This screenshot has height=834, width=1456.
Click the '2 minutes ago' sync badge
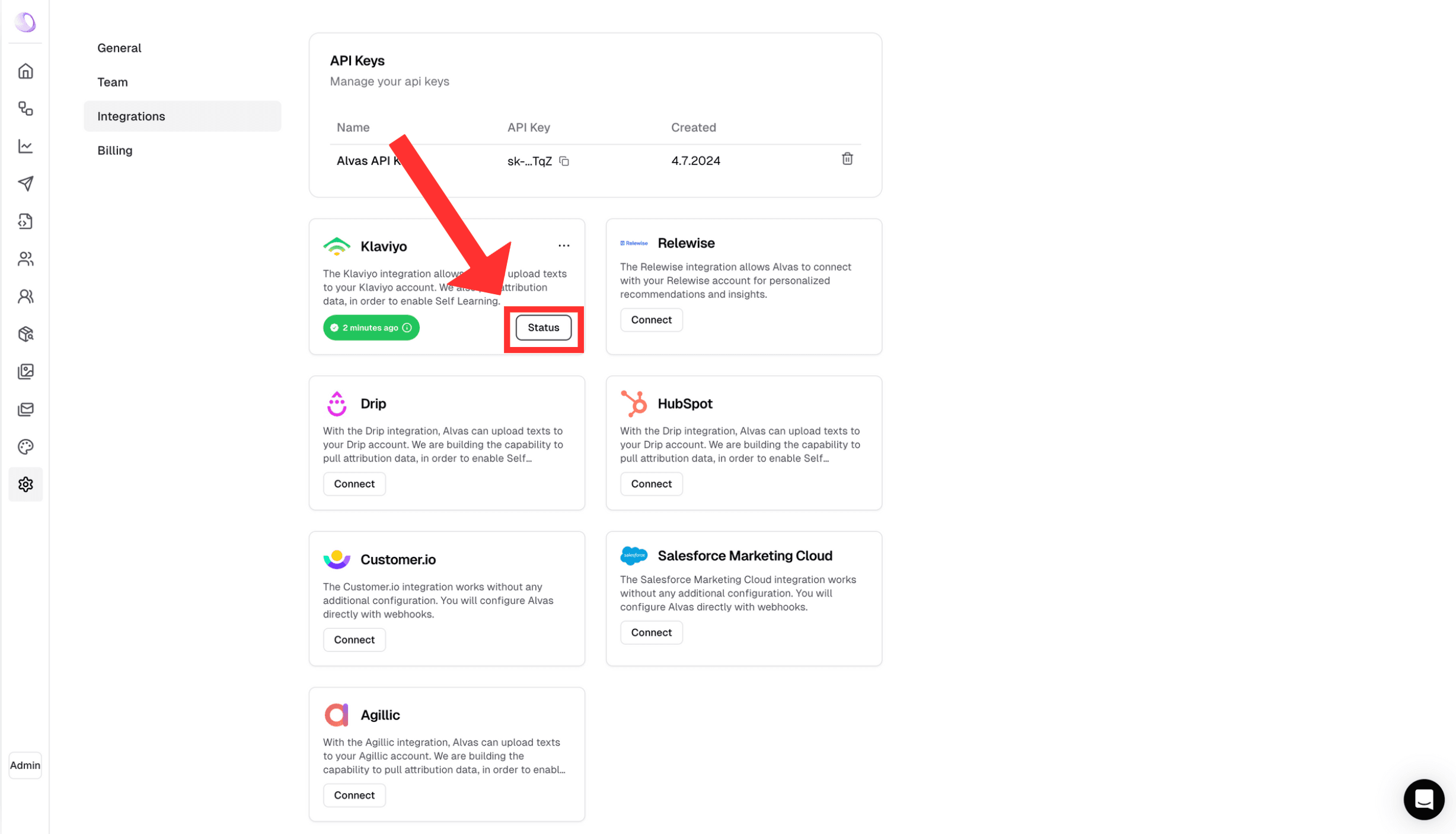[x=371, y=327]
